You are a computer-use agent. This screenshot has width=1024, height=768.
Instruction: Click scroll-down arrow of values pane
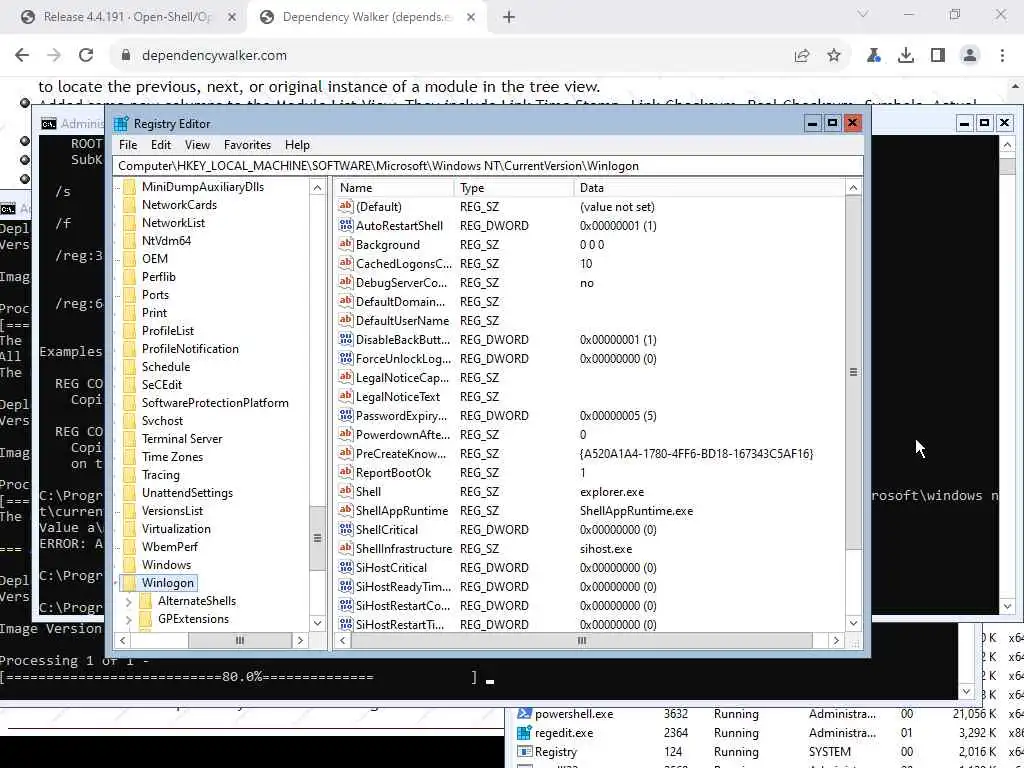[x=853, y=623]
